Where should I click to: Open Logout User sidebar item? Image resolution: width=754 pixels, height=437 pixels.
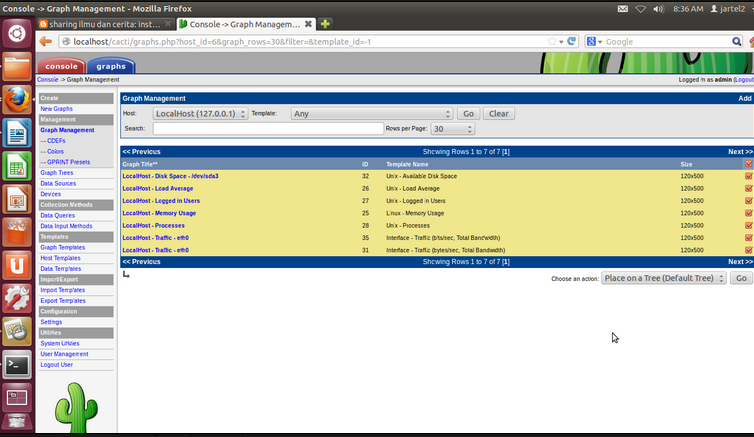(x=57, y=364)
